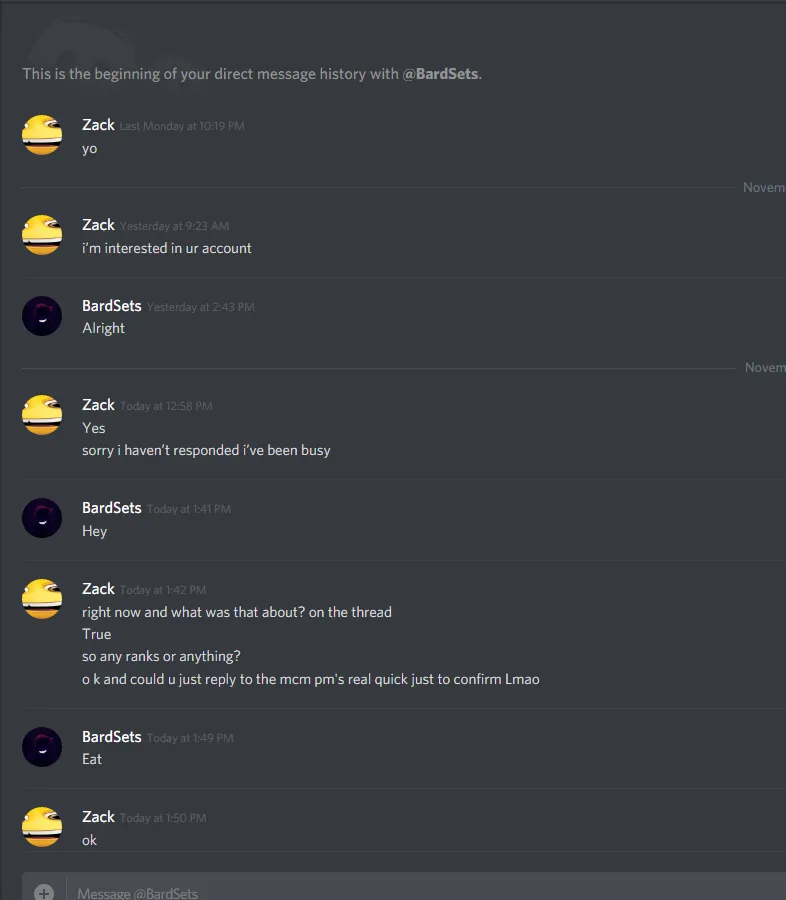Click the @BardSets mention in history header
The image size is (786, 900).
pyautogui.click(x=440, y=74)
